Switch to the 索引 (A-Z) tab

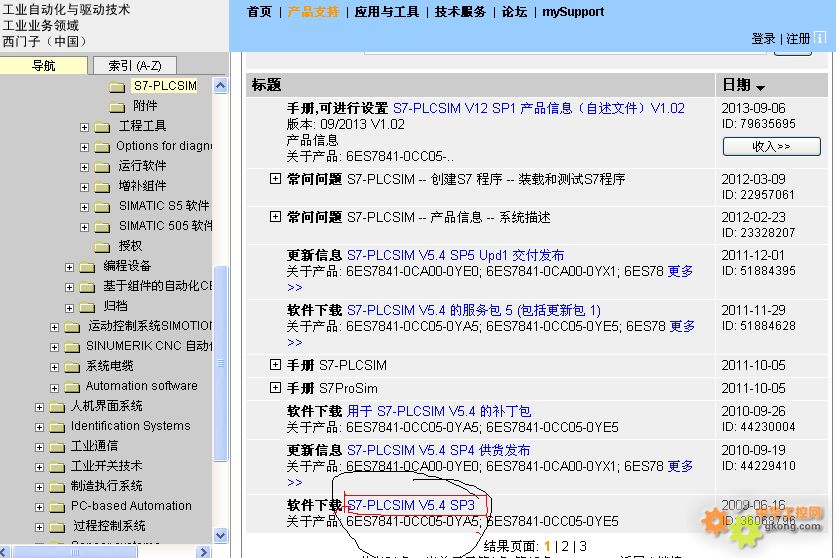pyautogui.click(x=135, y=66)
